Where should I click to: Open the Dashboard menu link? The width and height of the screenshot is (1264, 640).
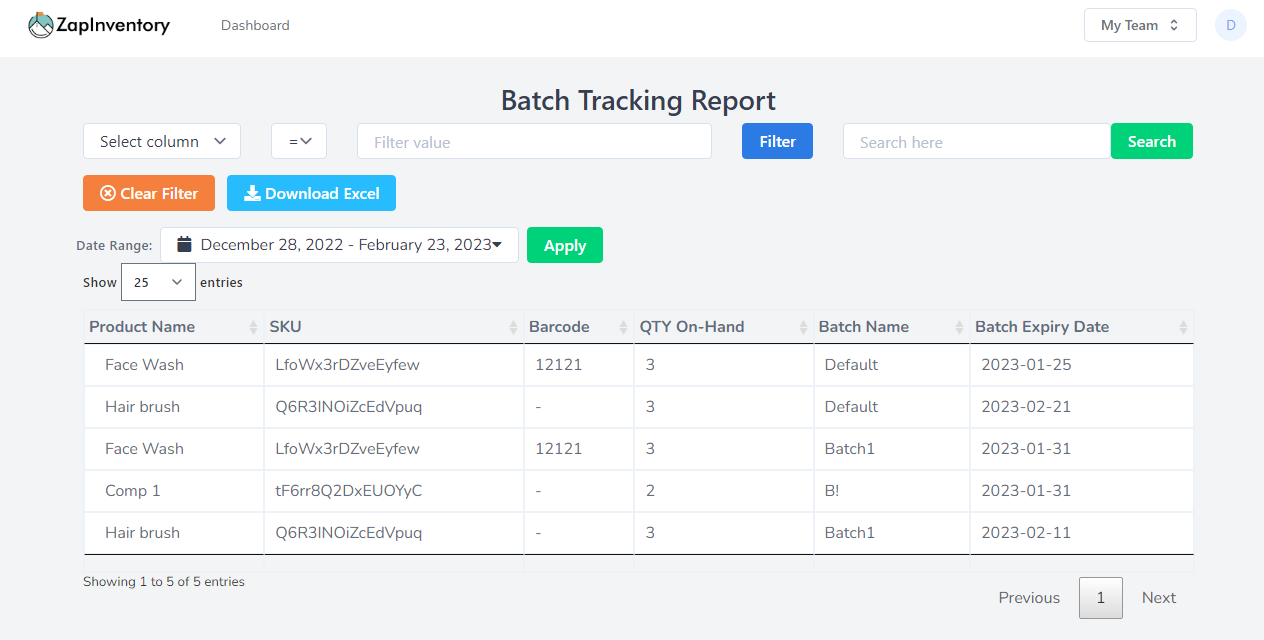coord(255,25)
